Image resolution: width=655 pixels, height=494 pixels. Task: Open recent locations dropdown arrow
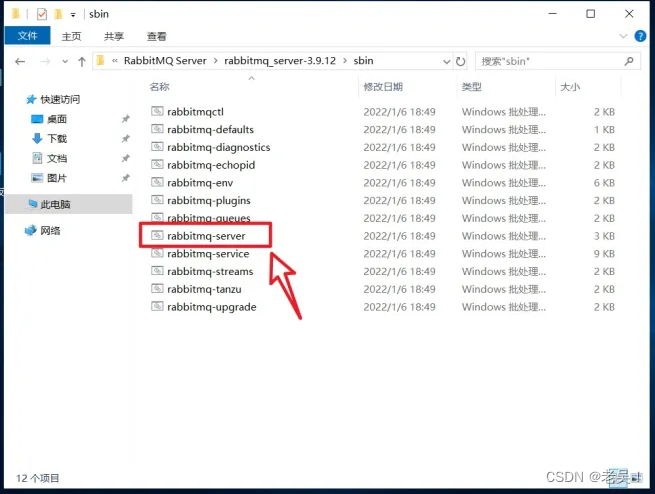65,62
